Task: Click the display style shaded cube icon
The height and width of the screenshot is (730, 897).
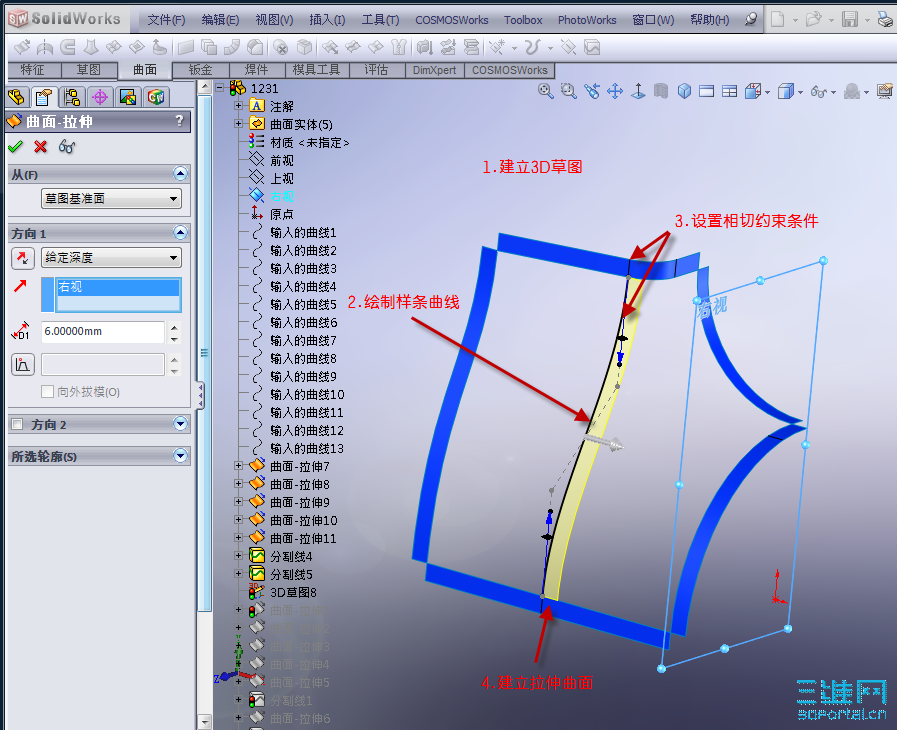Action: 786,91
